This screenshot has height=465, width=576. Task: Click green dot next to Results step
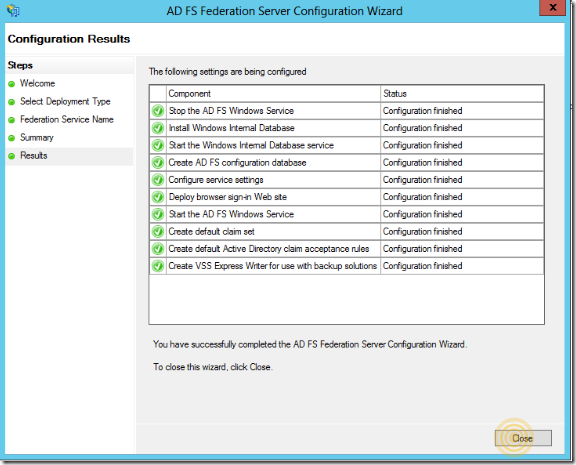11,156
